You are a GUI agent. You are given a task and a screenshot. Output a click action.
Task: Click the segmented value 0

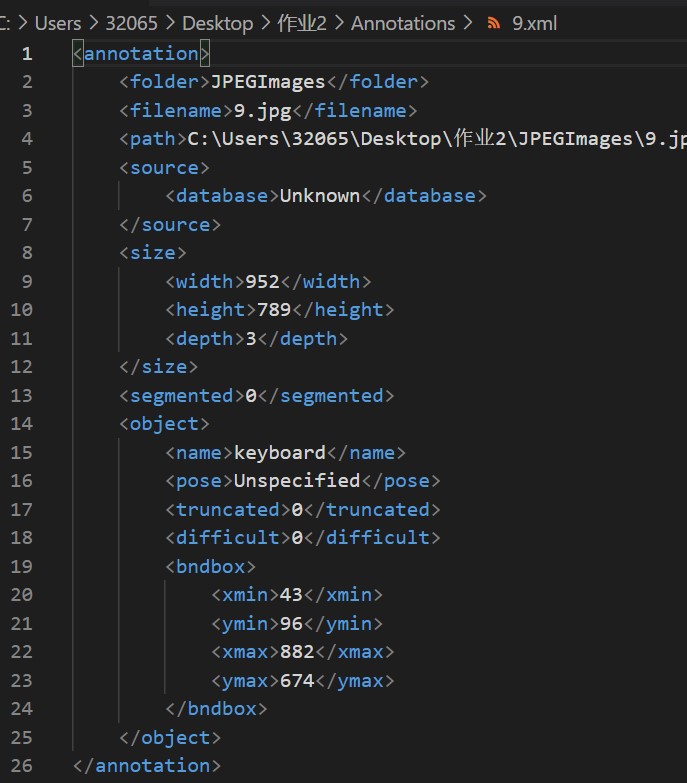[x=251, y=395]
